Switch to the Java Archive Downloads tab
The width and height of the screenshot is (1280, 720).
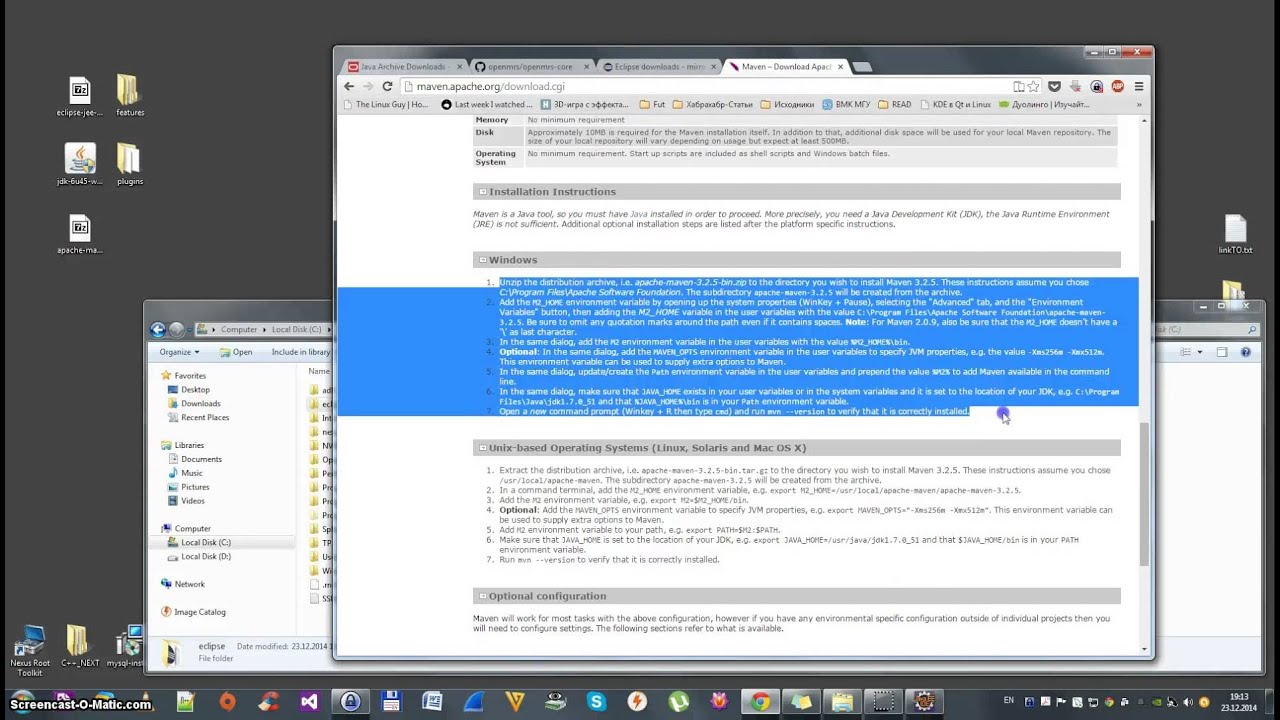coord(404,67)
